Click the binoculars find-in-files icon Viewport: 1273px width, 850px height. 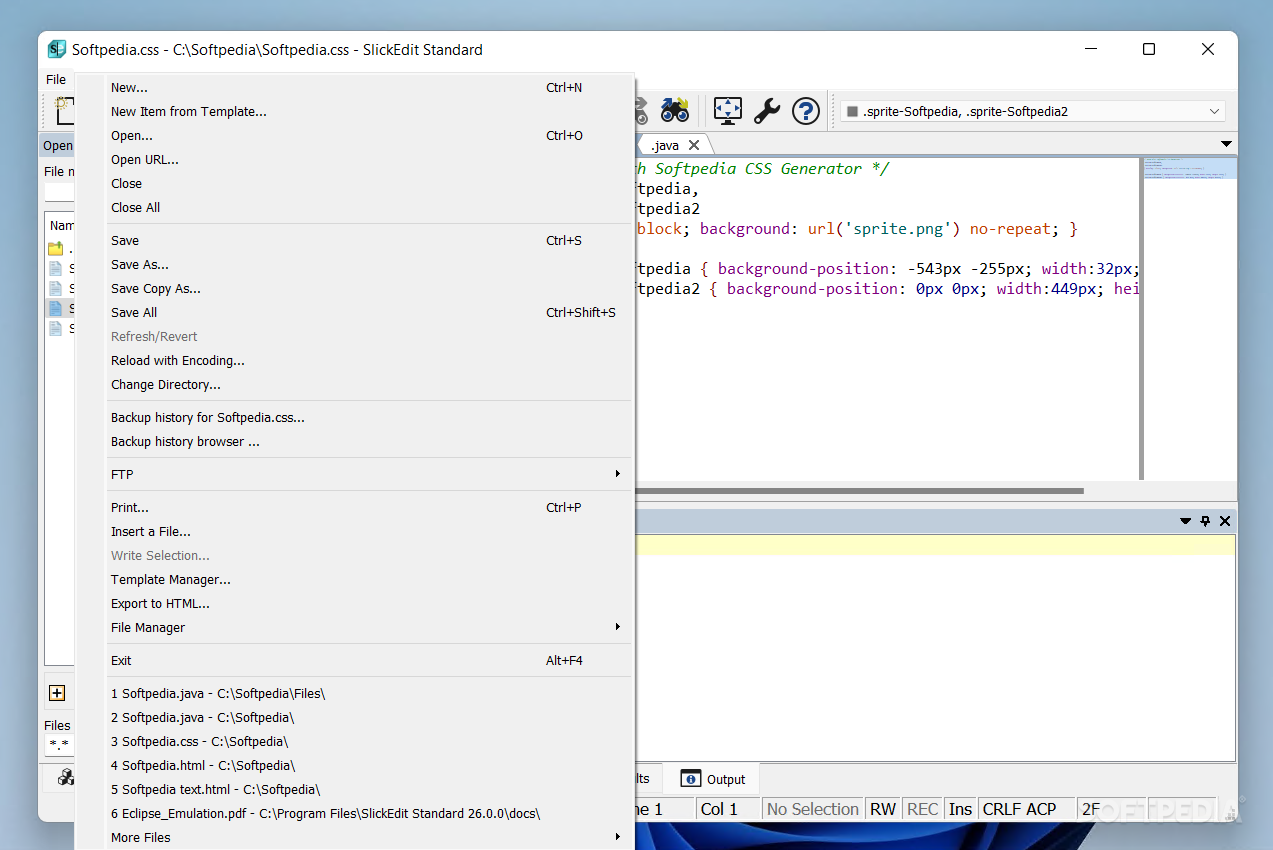coord(674,110)
